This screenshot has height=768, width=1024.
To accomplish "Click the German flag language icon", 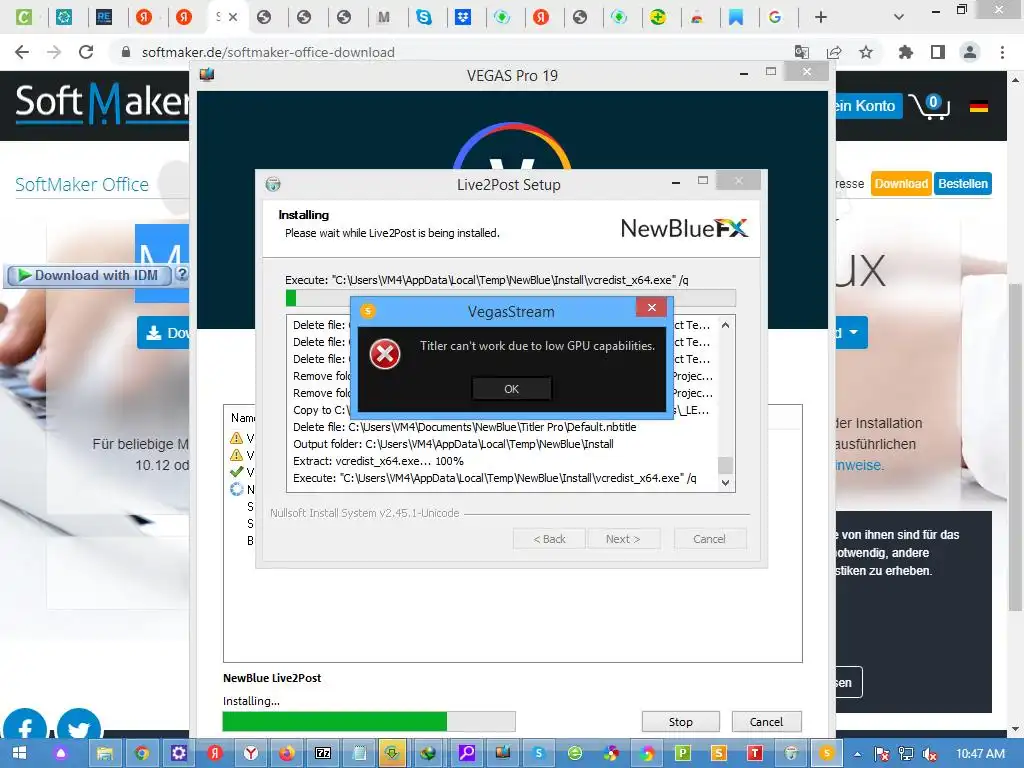I will click(978, 106).
